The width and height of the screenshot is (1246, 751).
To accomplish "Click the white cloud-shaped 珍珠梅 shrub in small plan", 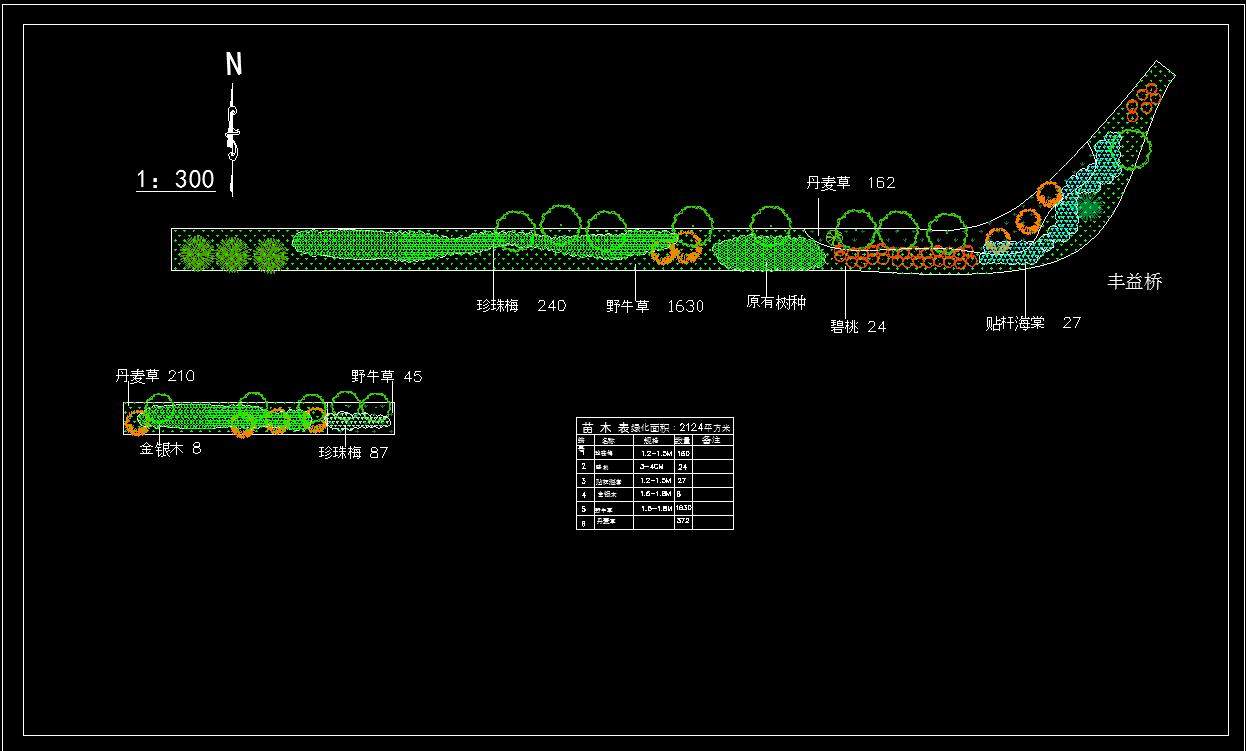I will coord(359,421).
